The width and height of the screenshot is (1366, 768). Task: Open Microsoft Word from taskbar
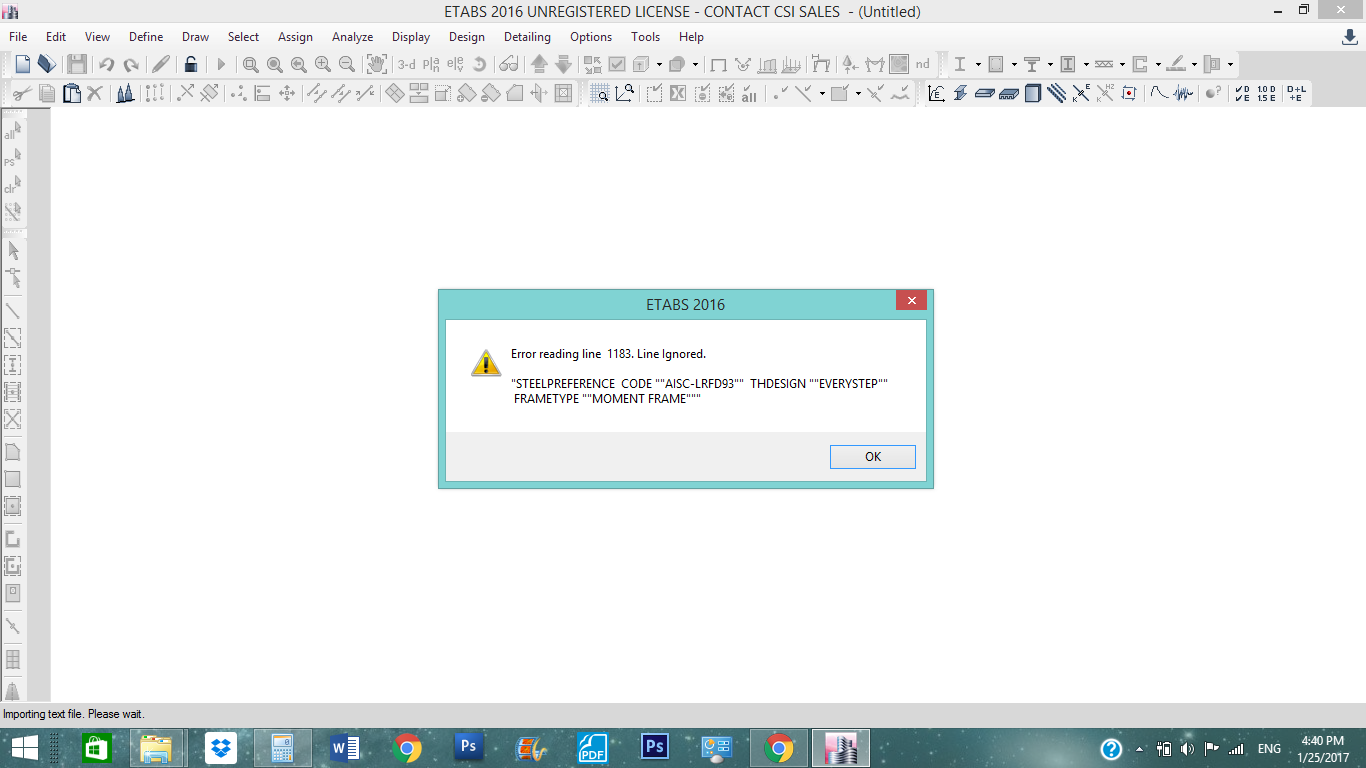[x=344, y=748]
